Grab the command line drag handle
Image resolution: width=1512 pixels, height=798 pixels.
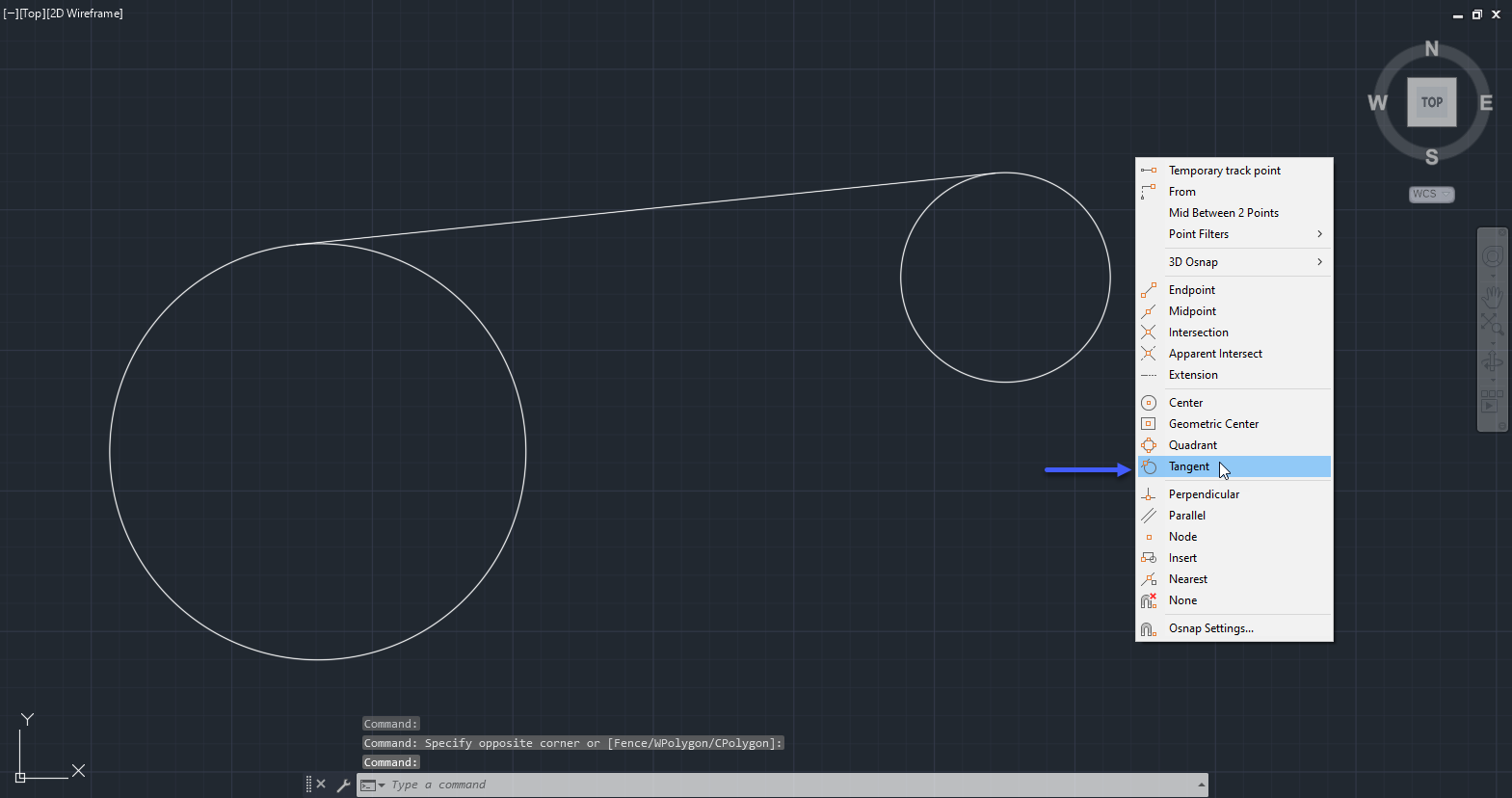308,785
